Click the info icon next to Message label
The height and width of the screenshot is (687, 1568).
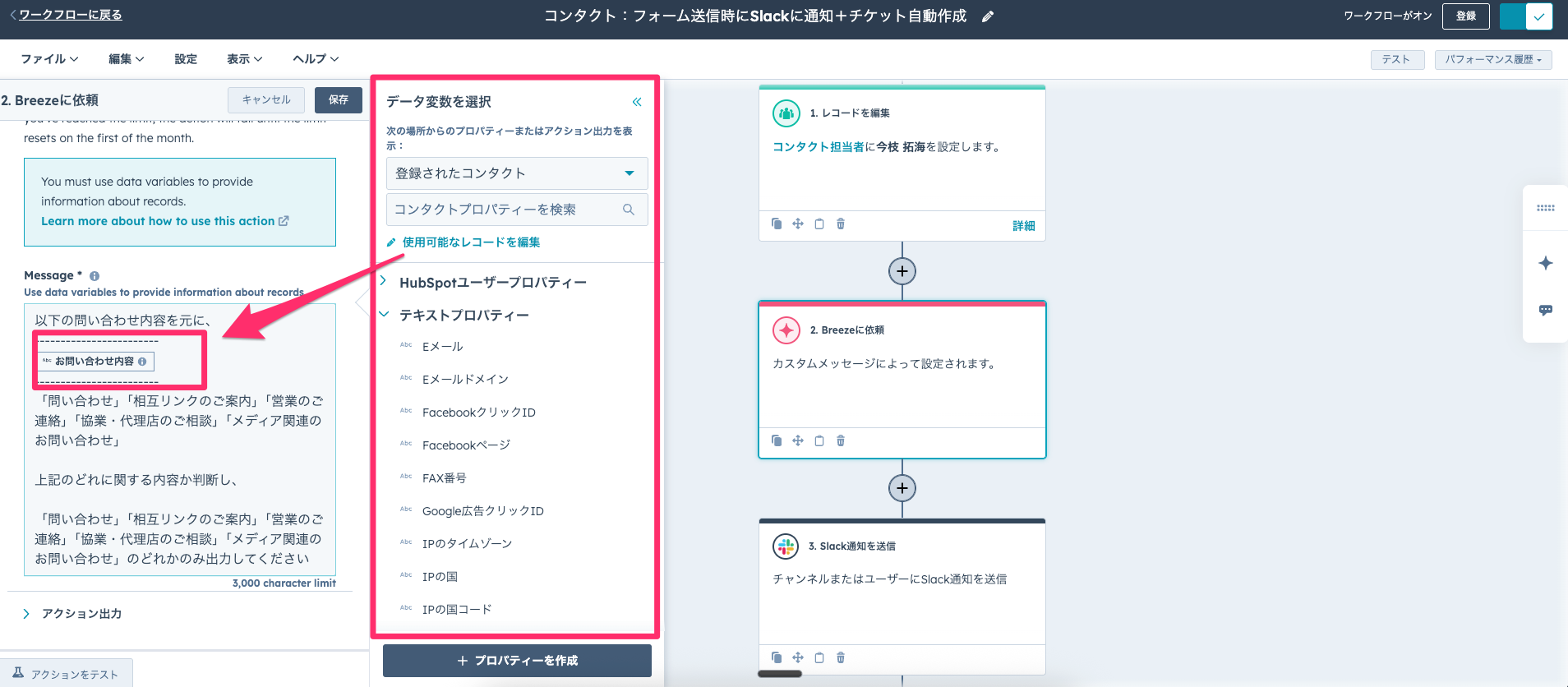[x=95, y=276]
